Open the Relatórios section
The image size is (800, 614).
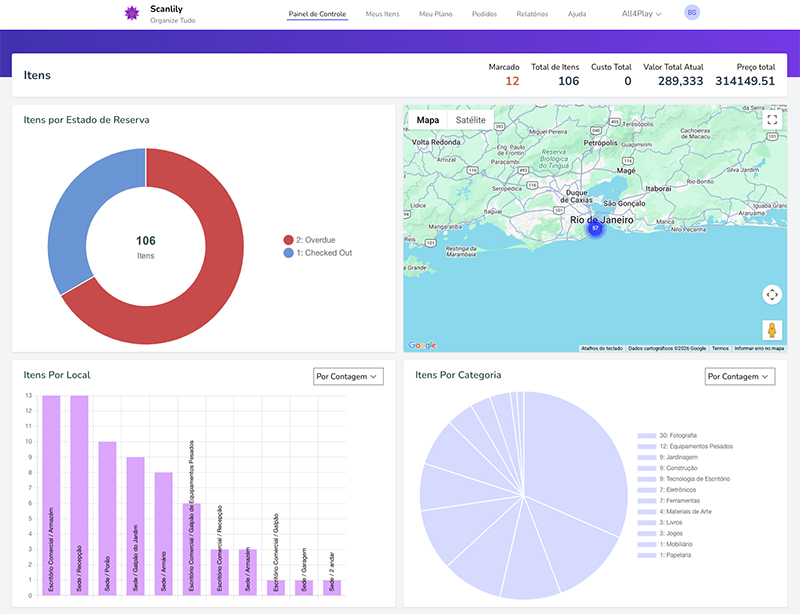(x=532, y=14)
